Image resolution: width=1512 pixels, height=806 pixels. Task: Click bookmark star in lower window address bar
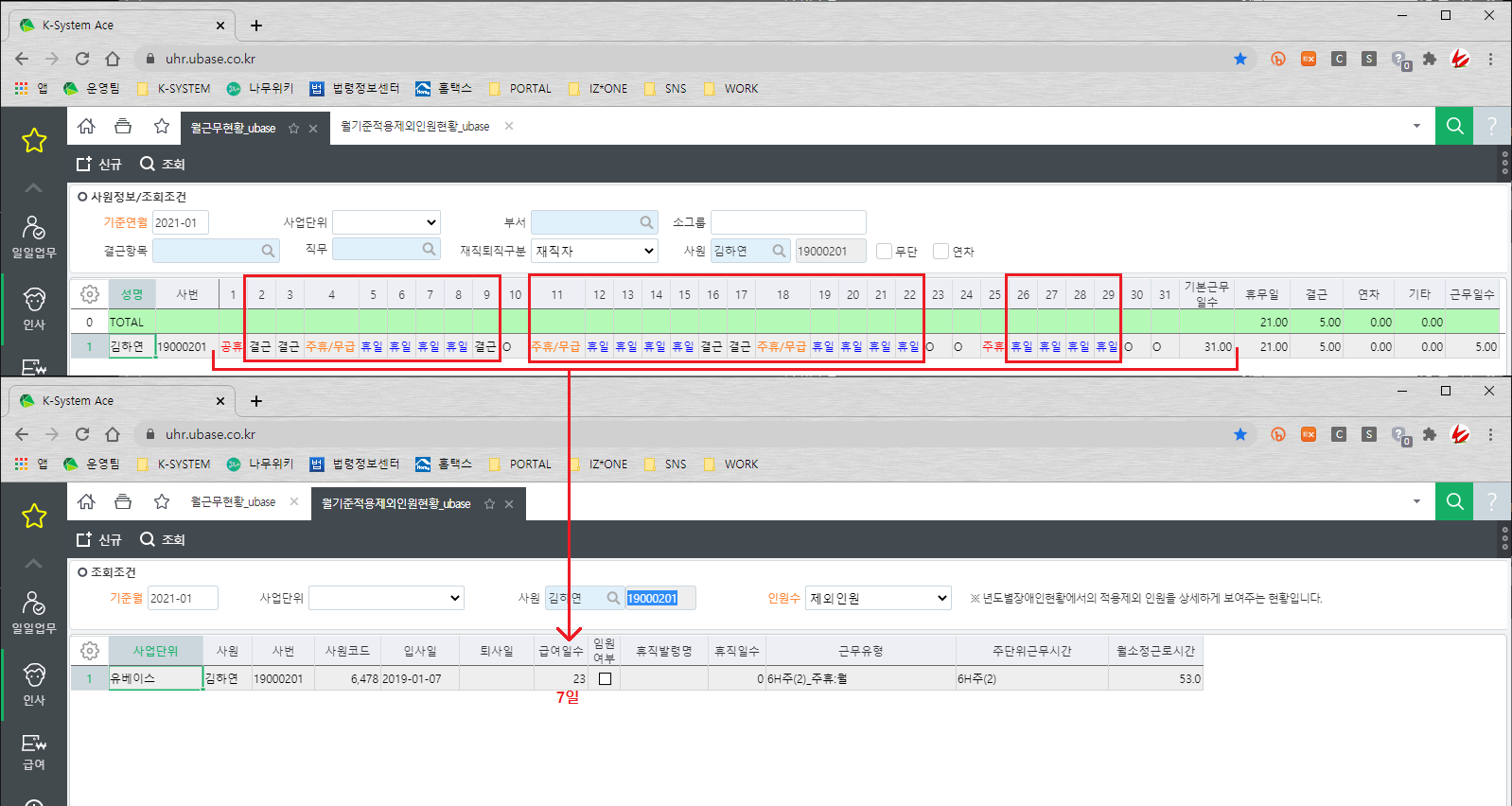pyautogui.click(x=1240, y=434)
